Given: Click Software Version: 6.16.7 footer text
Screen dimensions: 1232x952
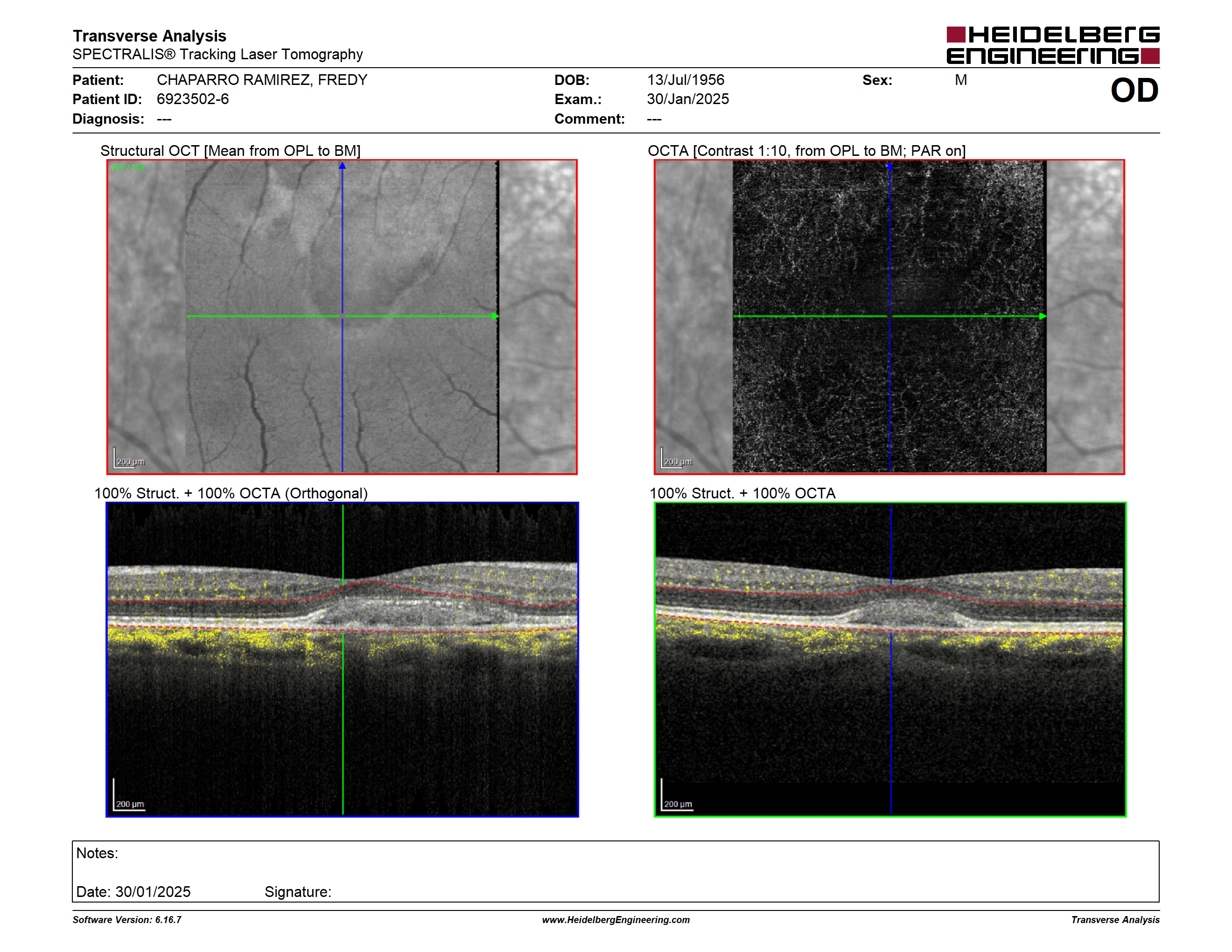Looking at the screenshot, I should [126, 919].
